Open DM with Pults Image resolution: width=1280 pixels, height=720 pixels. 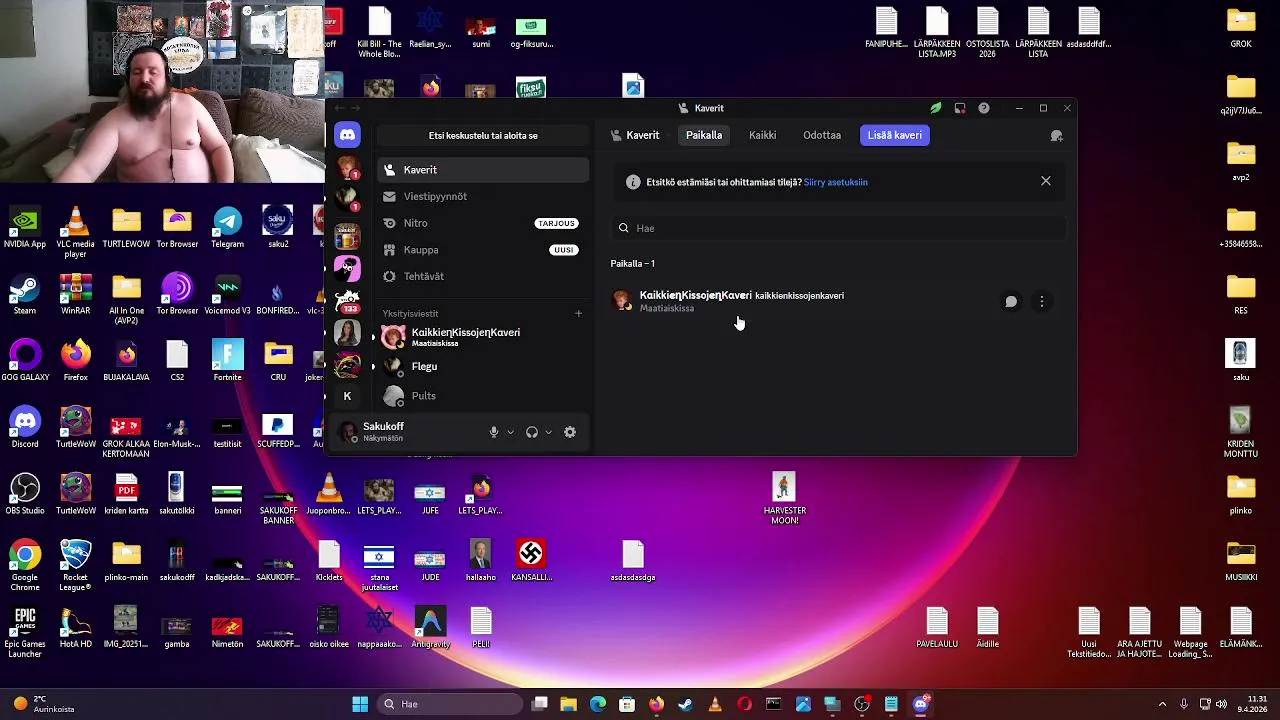tap(483, 396)
